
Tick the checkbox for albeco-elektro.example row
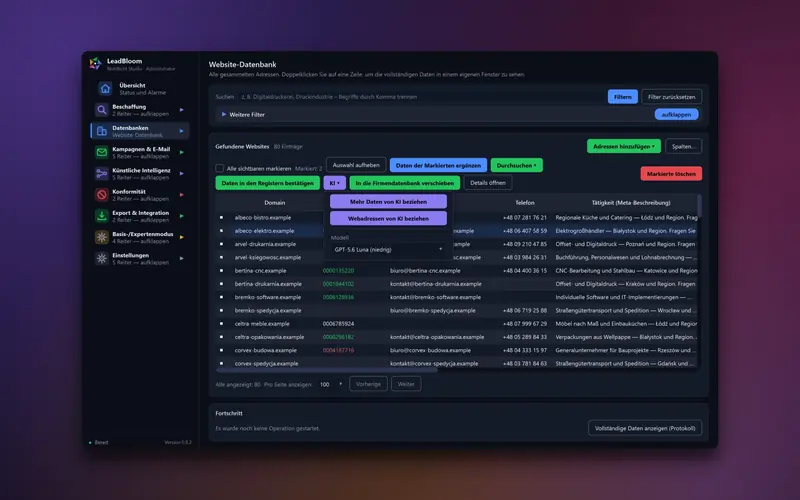tap(221, 231)
